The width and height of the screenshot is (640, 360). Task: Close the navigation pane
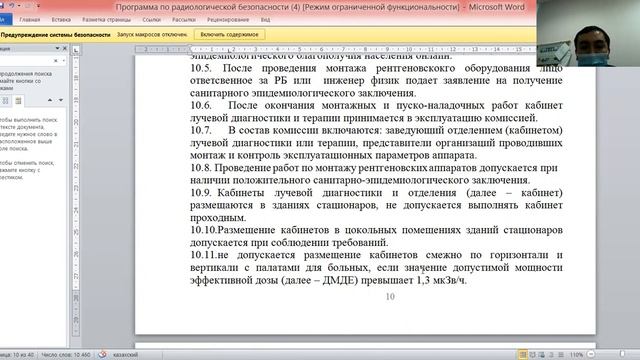(x=64, y=48)
